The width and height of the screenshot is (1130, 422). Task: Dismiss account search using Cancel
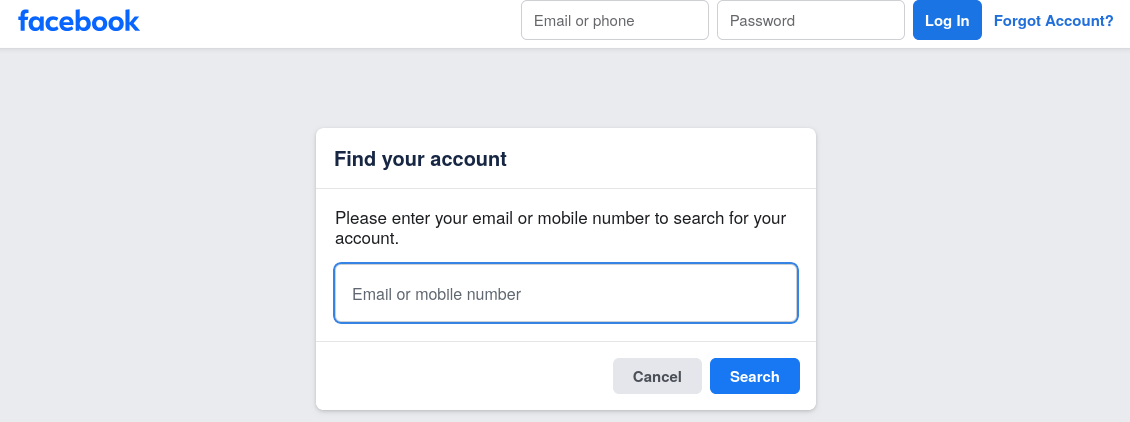pyautogui.click(x=657, y=377)
